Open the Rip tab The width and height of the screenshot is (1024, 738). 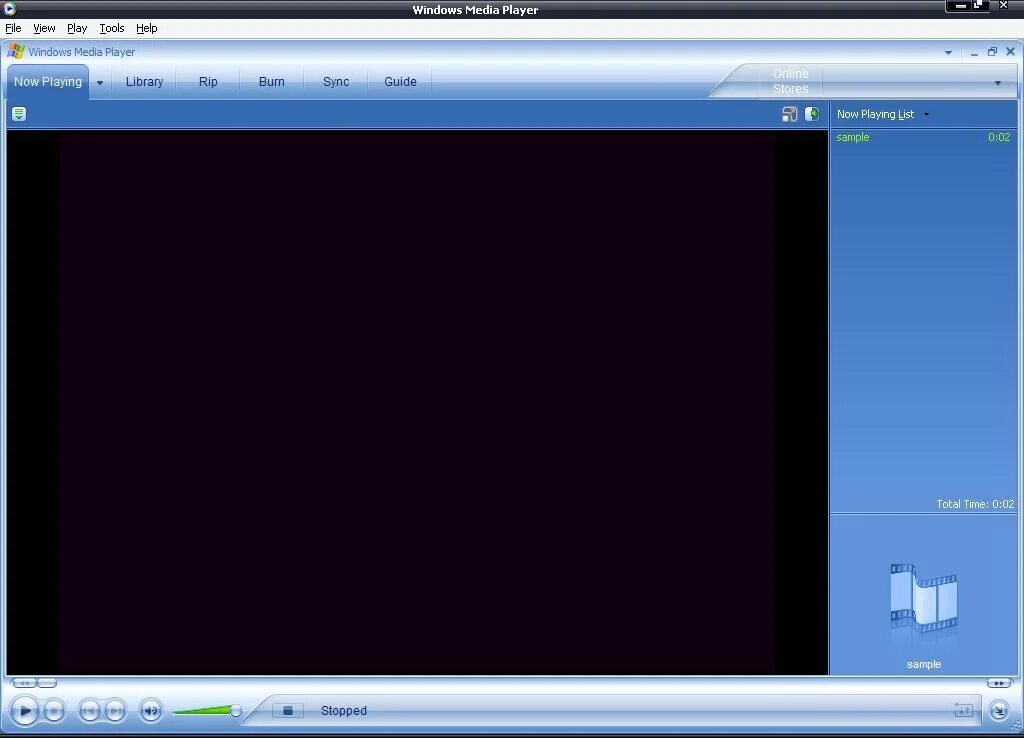tap(208, 82)
